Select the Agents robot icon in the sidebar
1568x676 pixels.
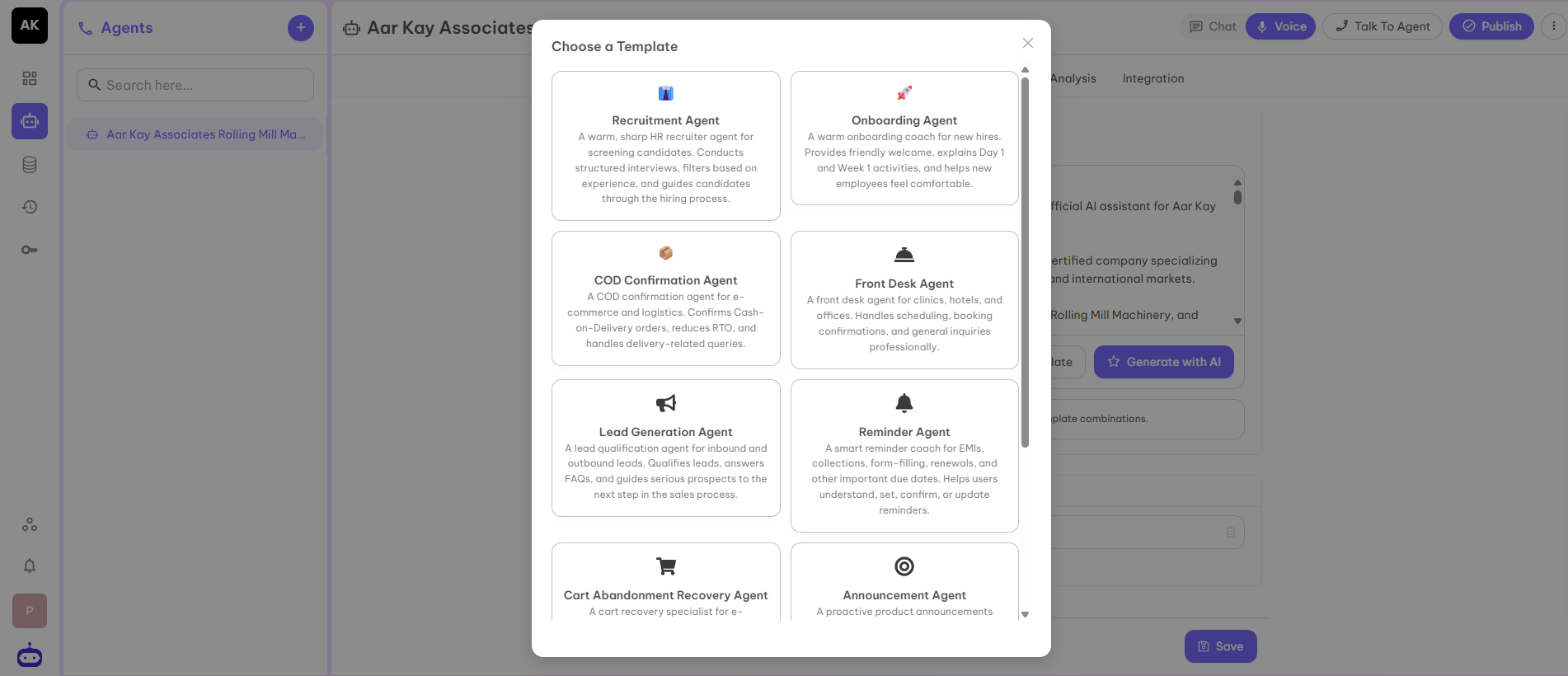(x=30, y=121)
